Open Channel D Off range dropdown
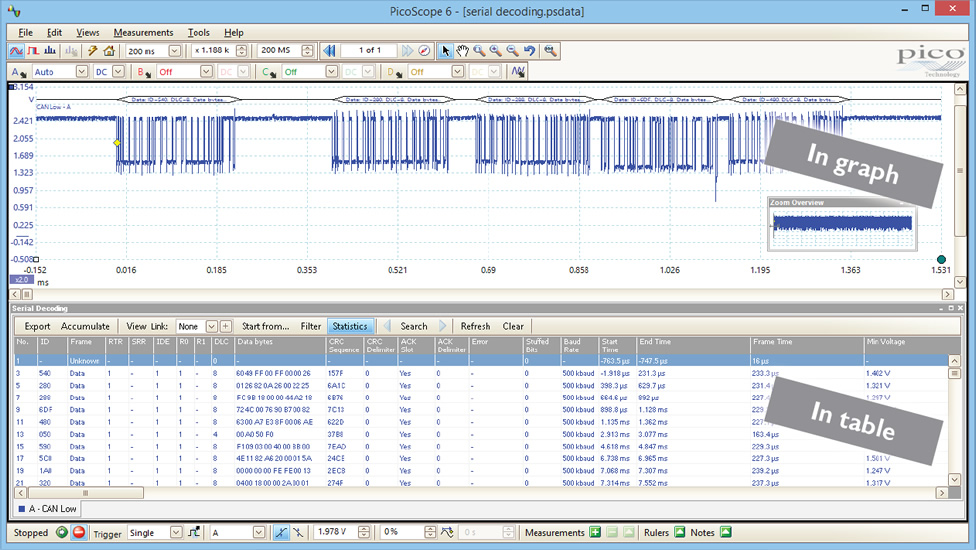Image resolution: width=976 pixels, height=550 pixels. pyautogui.click(x=458, y=72)
